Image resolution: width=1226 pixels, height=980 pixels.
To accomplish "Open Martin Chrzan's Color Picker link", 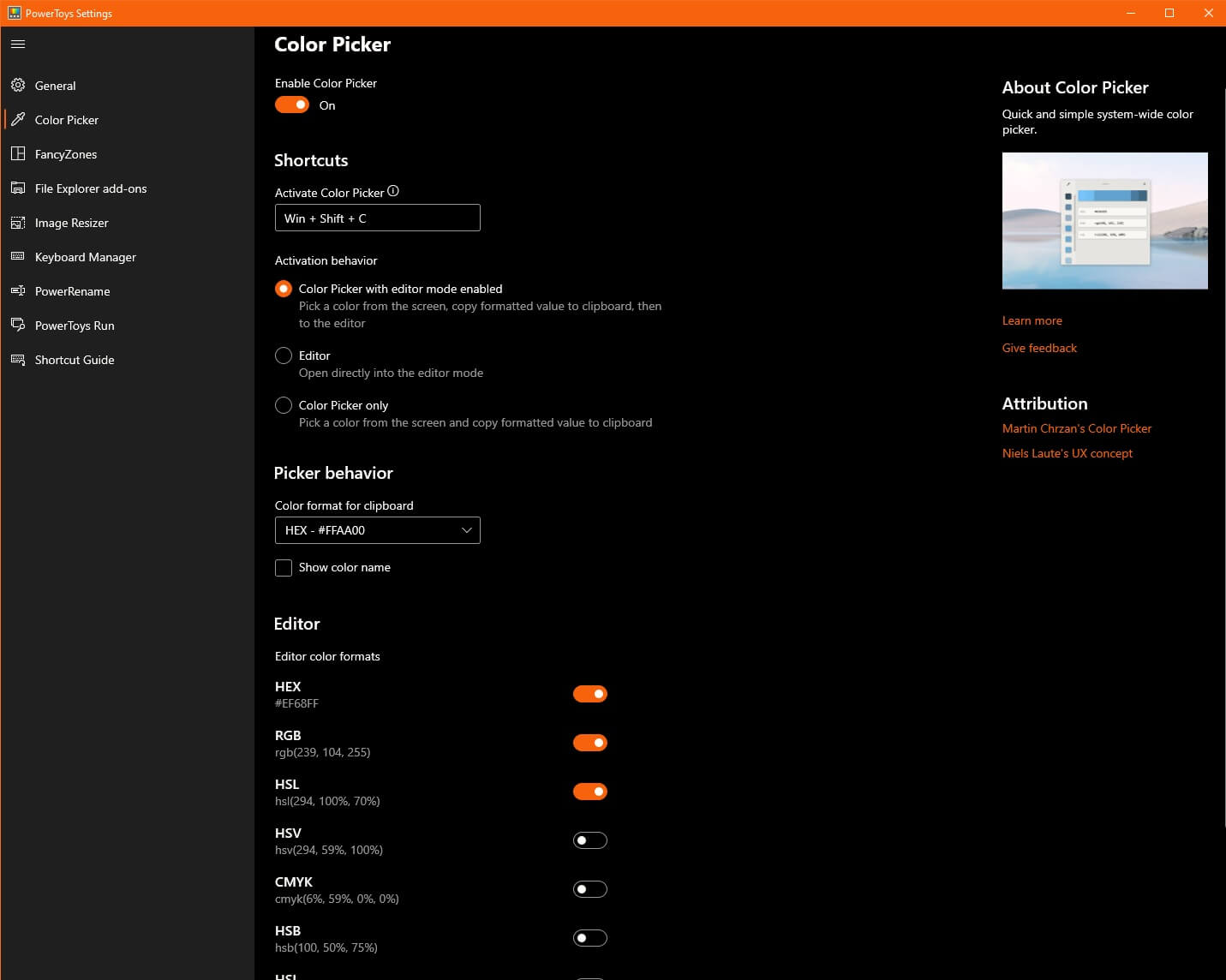I will 1076,428.
